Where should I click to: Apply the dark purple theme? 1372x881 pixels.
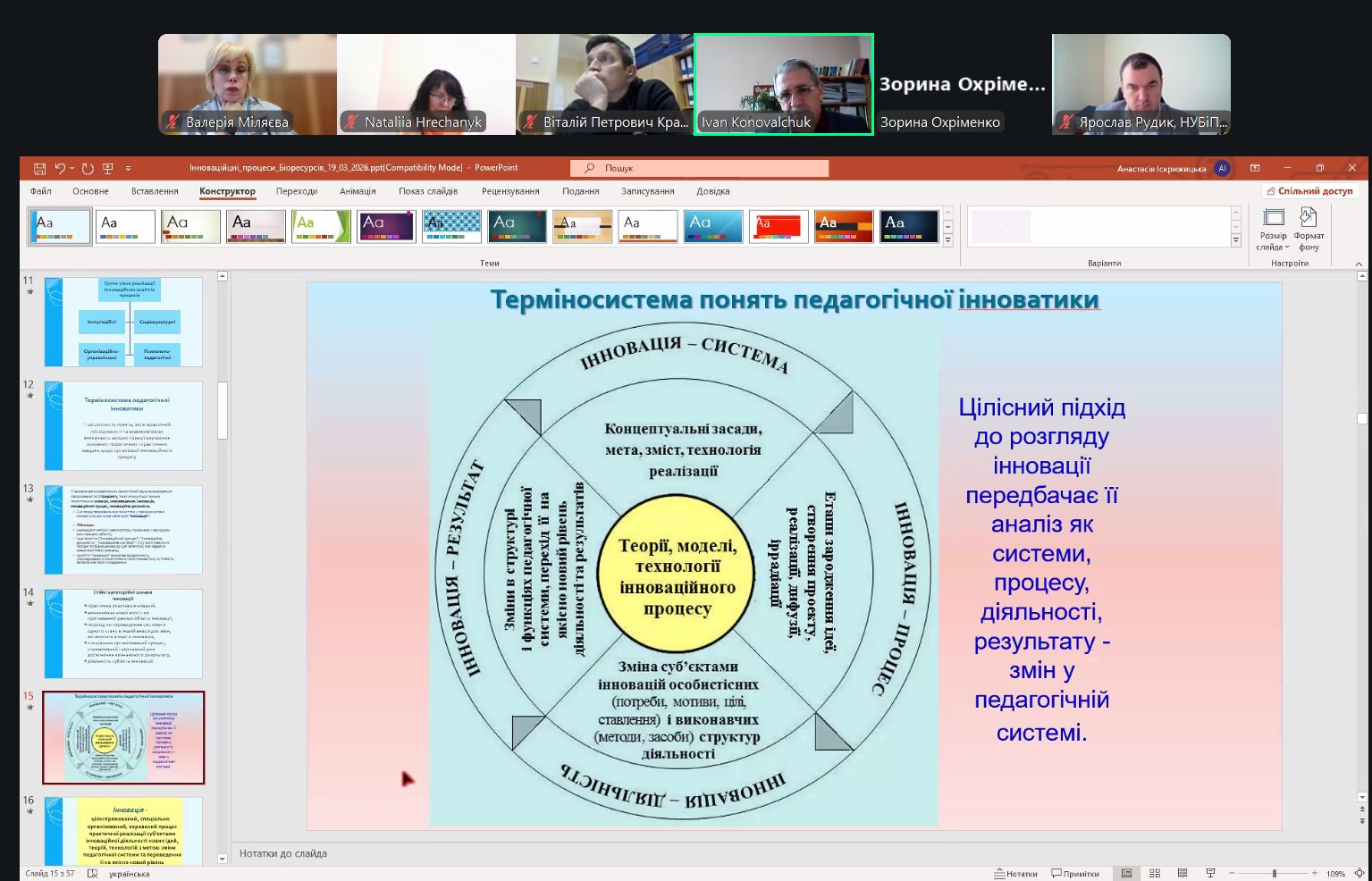click(386, 226)
